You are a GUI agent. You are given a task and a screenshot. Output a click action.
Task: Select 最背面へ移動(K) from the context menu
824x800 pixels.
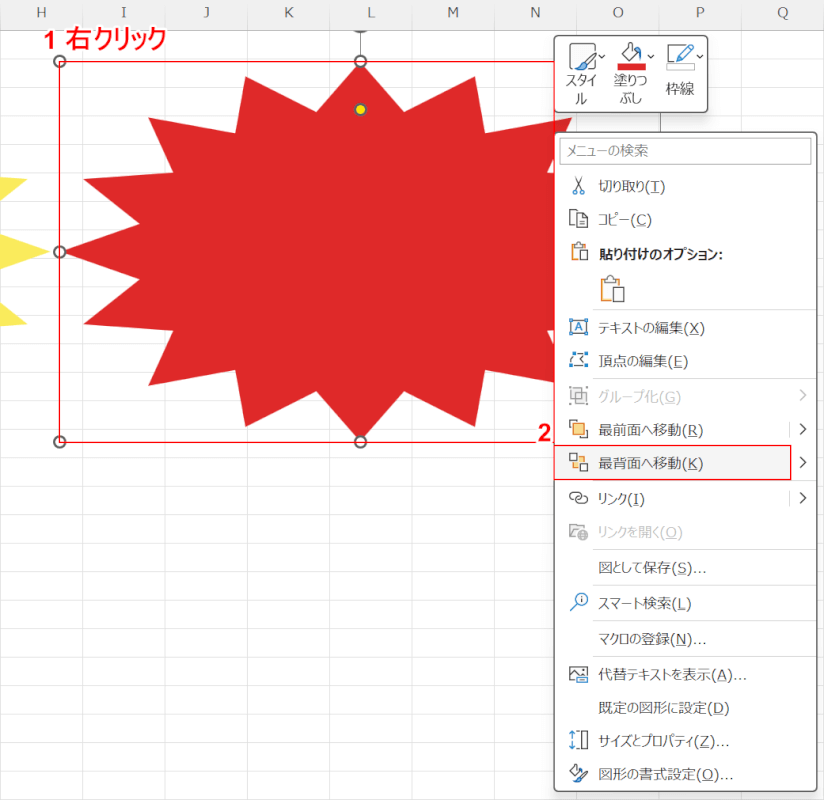pyautogui.click(x=650, y=462)
